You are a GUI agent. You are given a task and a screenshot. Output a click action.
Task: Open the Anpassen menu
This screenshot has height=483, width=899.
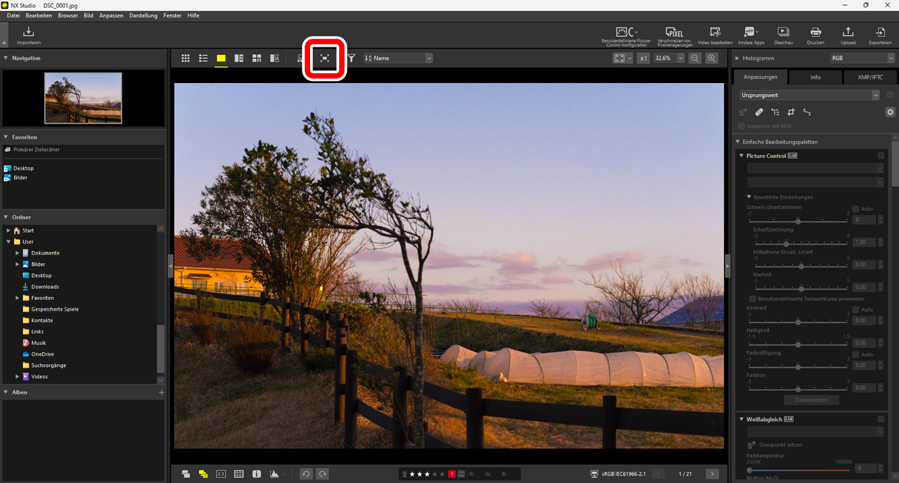111,16
